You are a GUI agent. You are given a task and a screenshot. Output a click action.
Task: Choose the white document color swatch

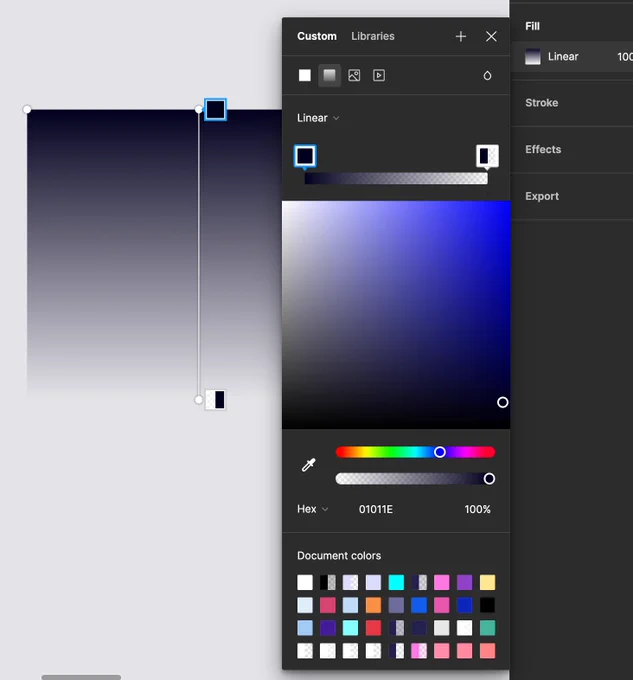tap(305, 582)
